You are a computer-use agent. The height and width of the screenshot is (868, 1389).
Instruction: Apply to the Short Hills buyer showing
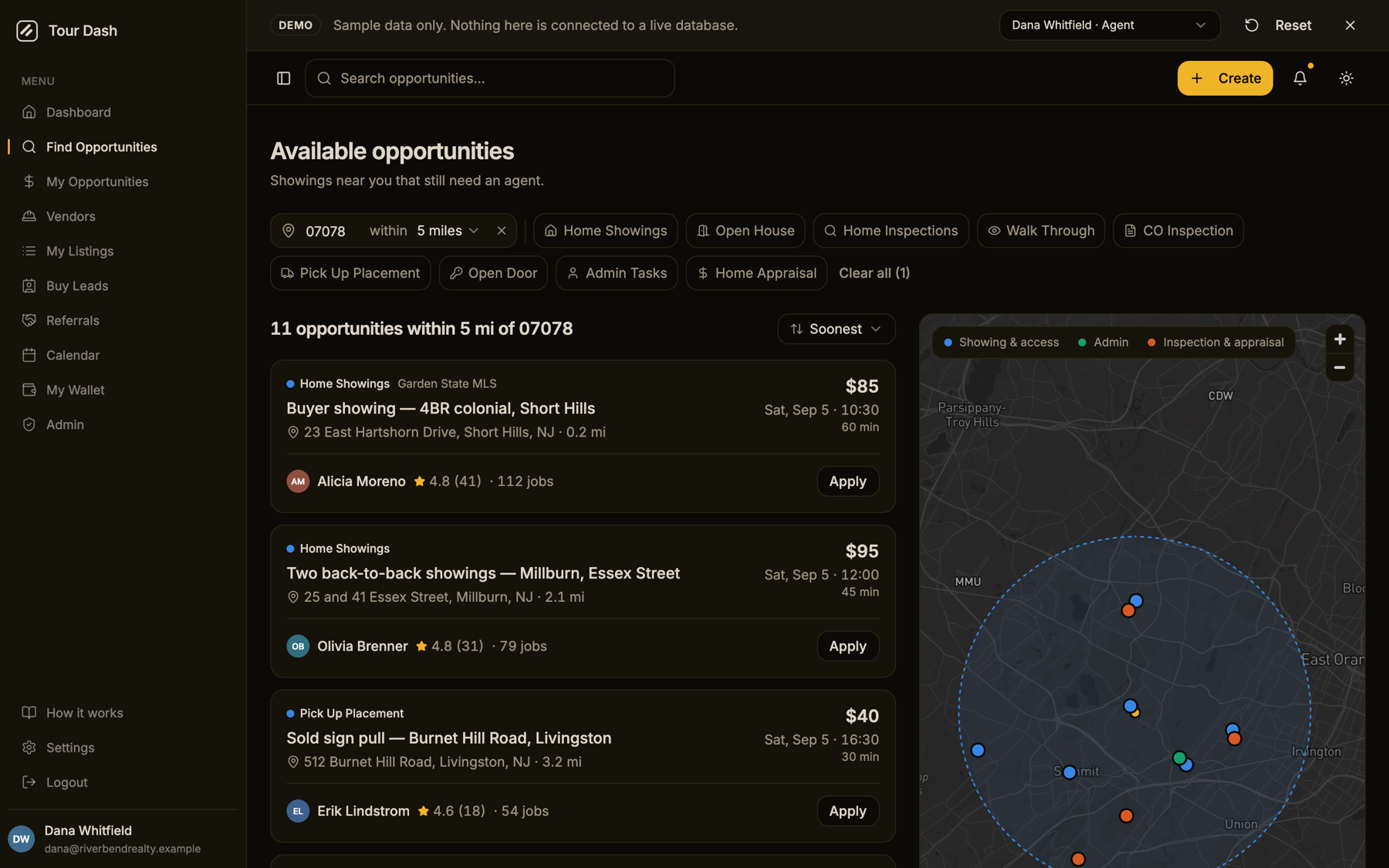point(847,481)
